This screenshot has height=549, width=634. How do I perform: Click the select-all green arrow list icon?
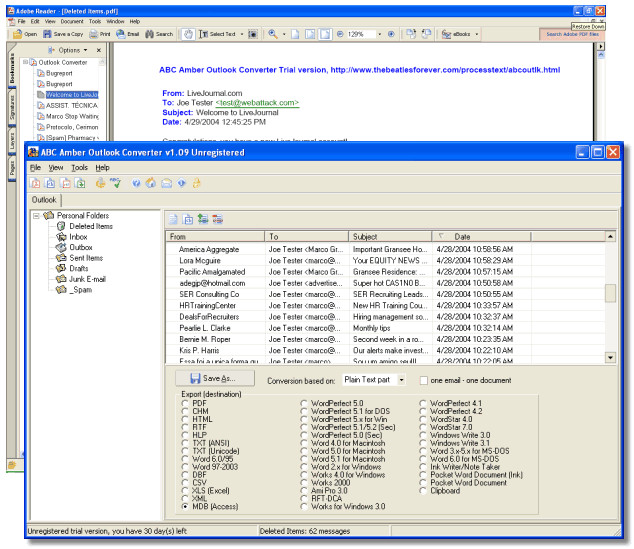pyautogui.click(x=203, y=219)
